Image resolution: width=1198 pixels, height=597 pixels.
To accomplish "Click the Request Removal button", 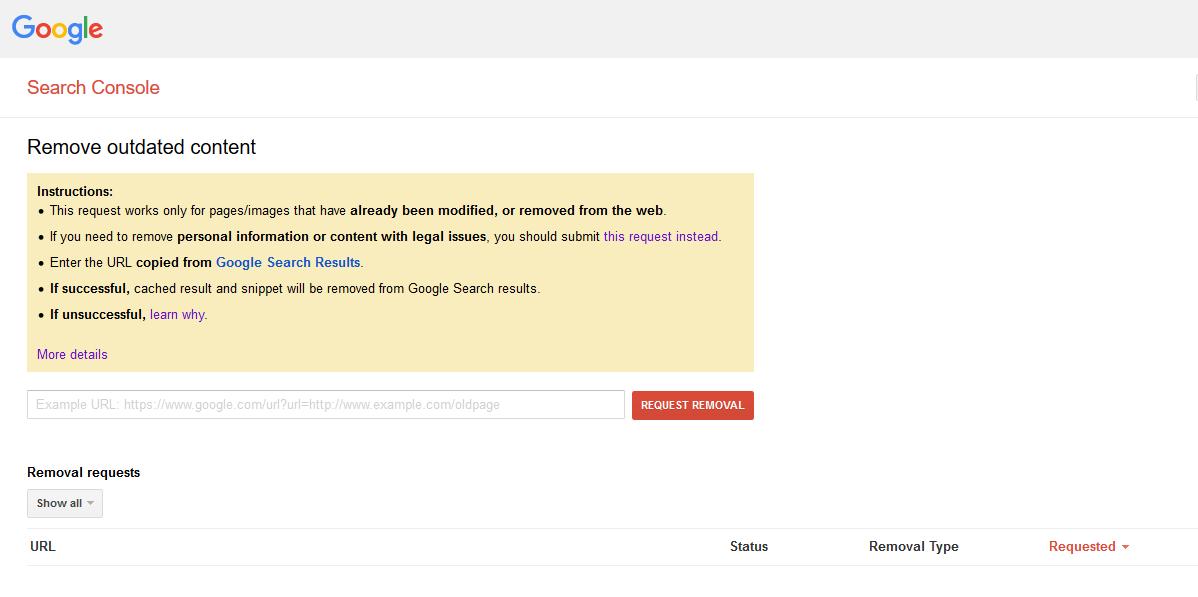I will 692,405.
